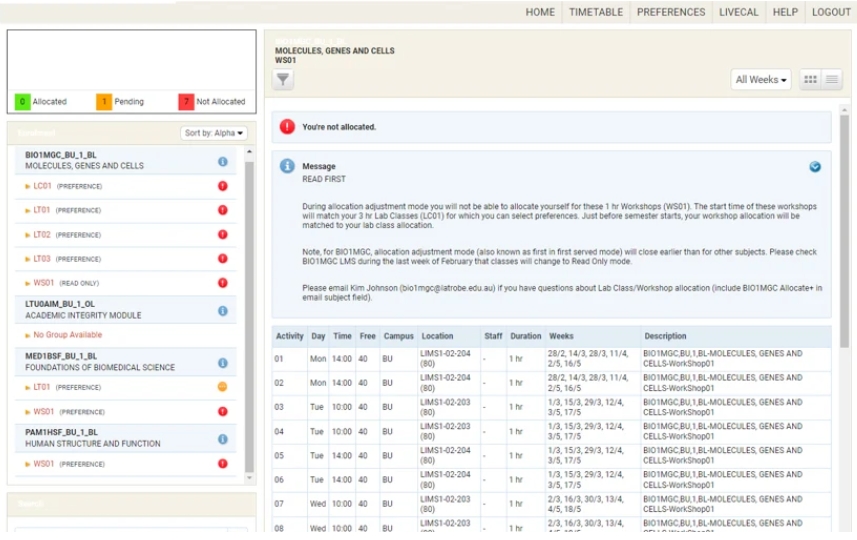Select activity 02 row
This screenshot has height=540, width=857.
pyautogui.click(x=551, y=383)
